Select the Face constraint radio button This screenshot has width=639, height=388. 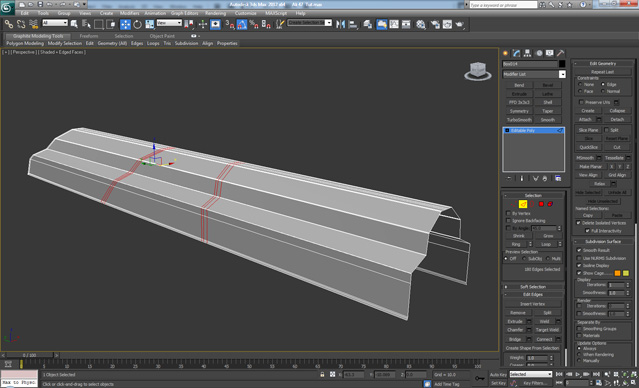tap(580, 91)
